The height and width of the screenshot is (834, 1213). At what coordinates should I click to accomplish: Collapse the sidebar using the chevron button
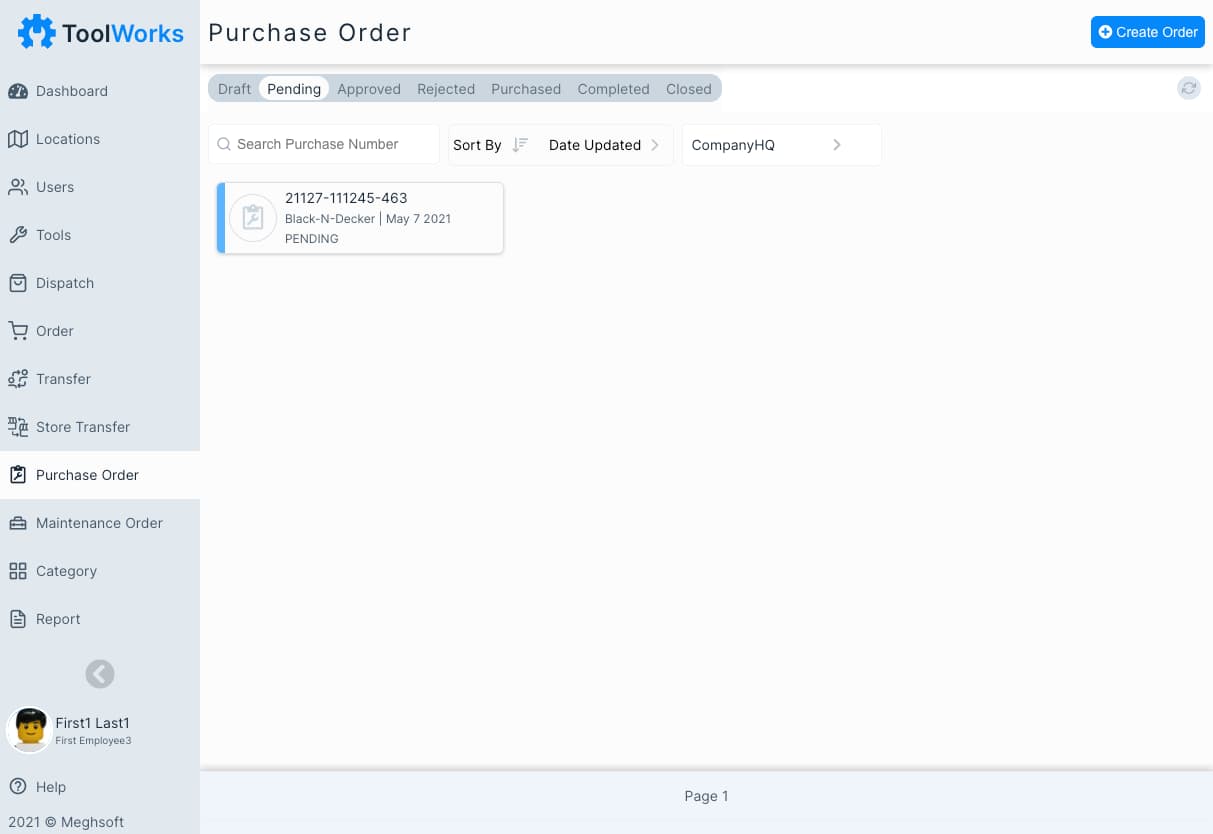tap(100, 674)
